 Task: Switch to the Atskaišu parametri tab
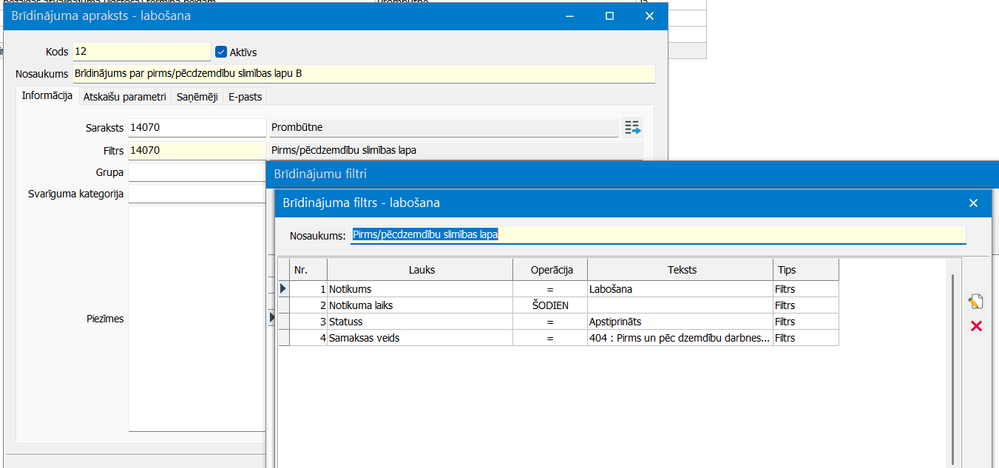pyautogui.click(x=125, y=97)
